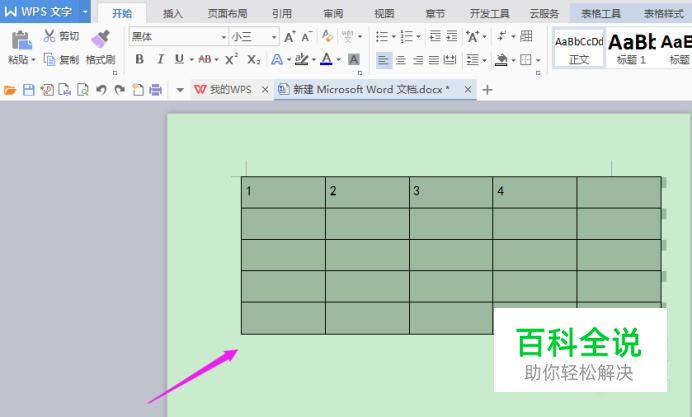Toggle Underline formatting
This screenshot has width=692, height=417.
(x=179, y=59)
